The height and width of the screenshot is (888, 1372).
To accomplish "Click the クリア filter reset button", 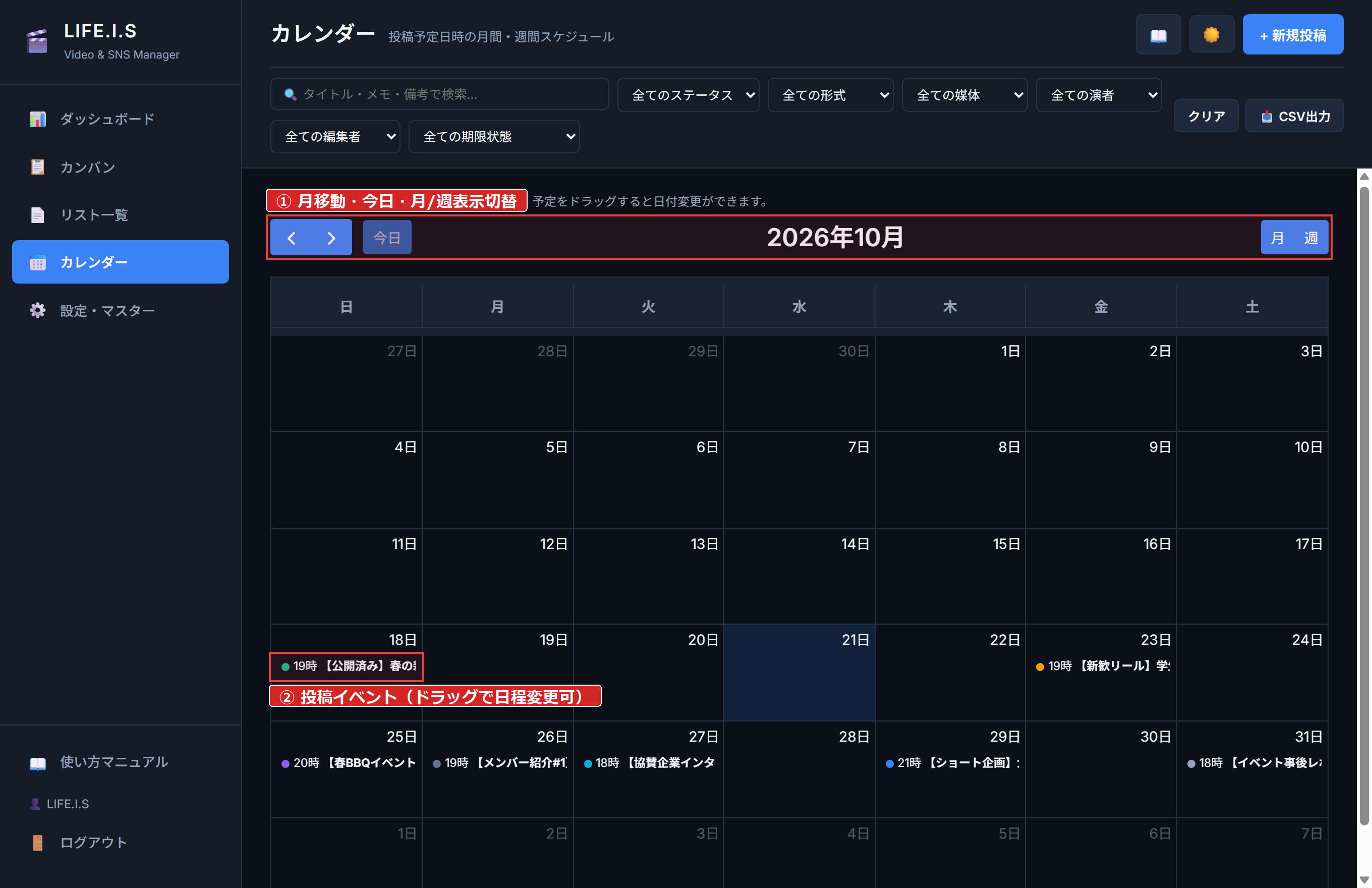I will (x=1206, y=116).
